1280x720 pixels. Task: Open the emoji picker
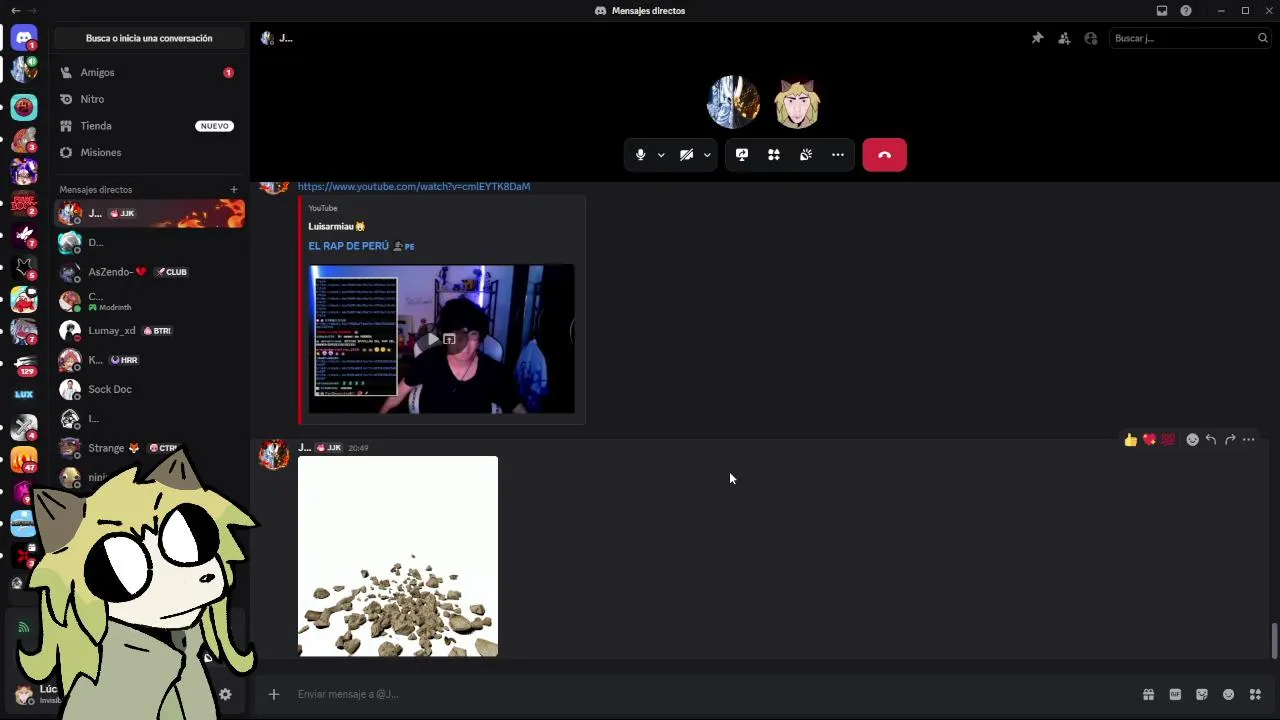[1229, 694]
